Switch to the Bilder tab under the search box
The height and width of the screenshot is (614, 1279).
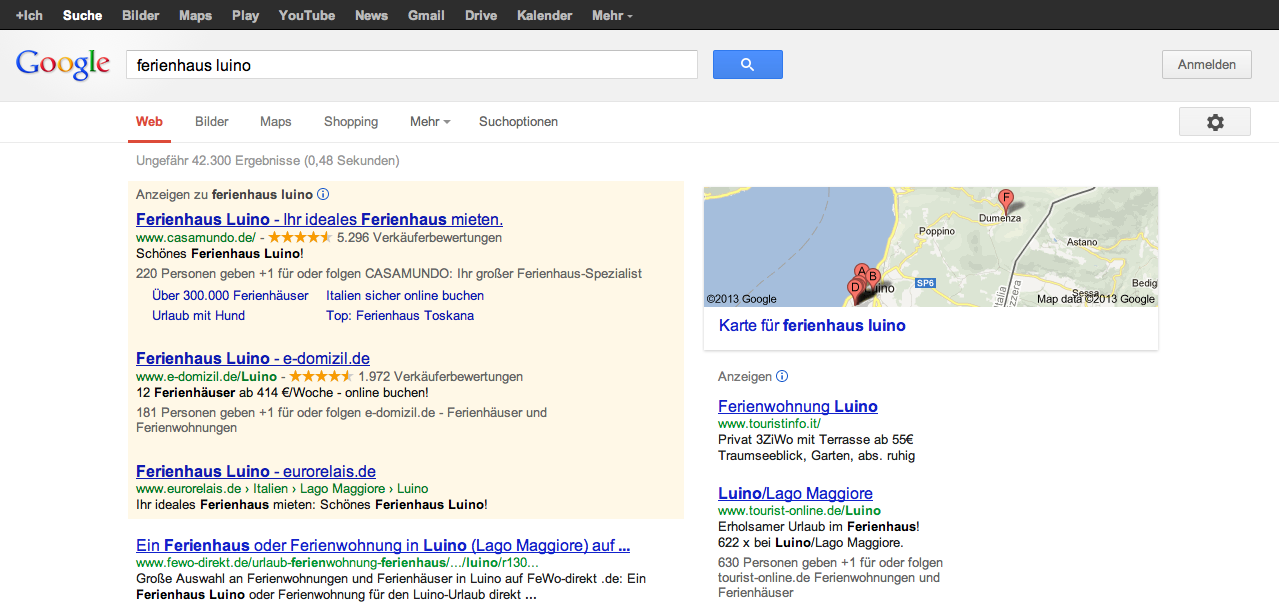(x=212, y=122)
